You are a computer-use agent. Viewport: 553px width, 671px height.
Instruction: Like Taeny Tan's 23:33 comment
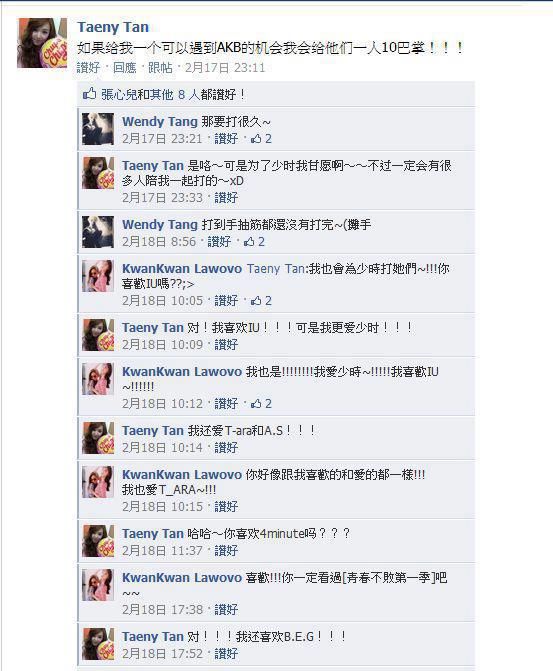click(x=226, y=198)
